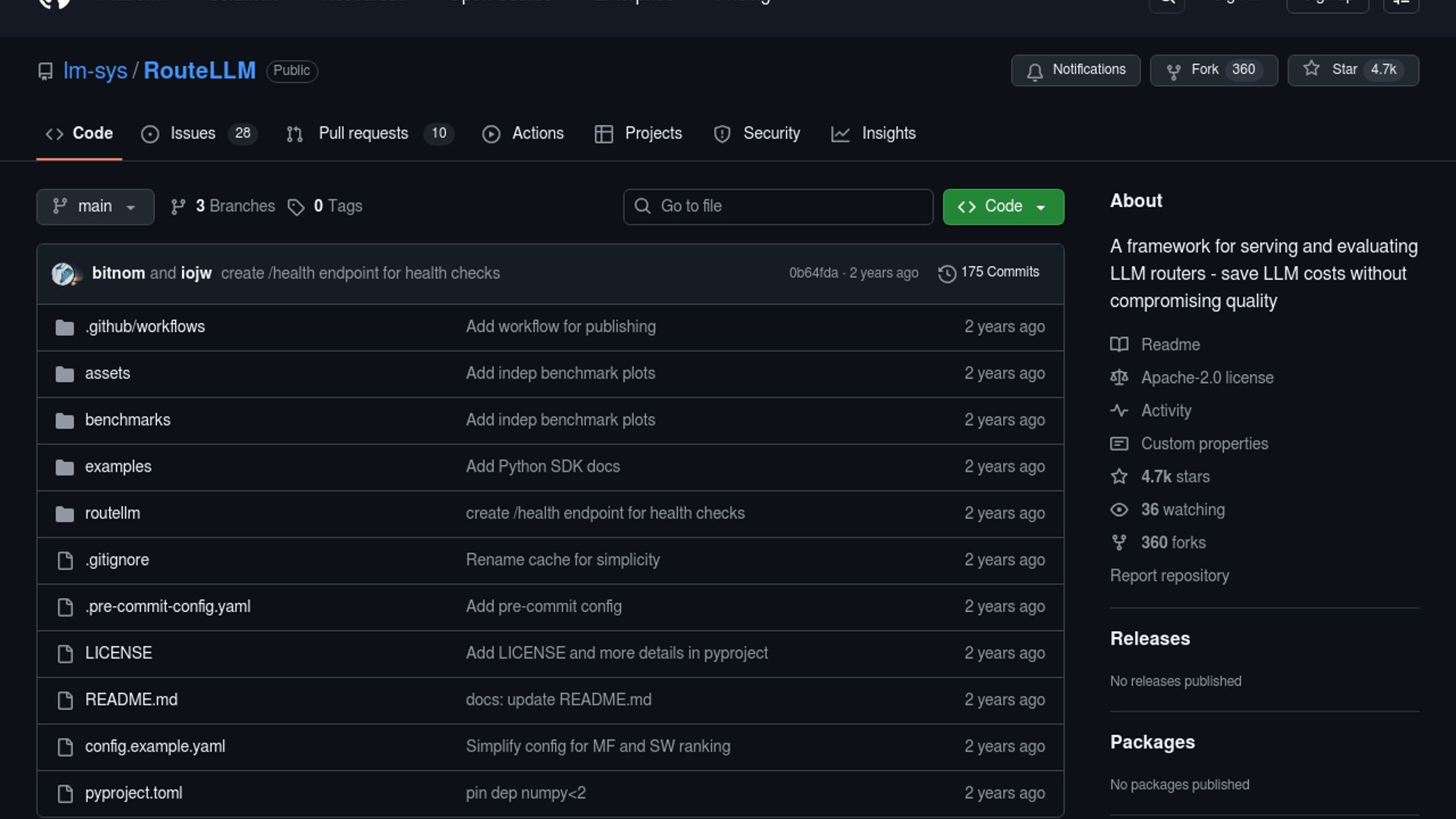
Task: Expand the main branch dropdown
Action: [95, 206]
